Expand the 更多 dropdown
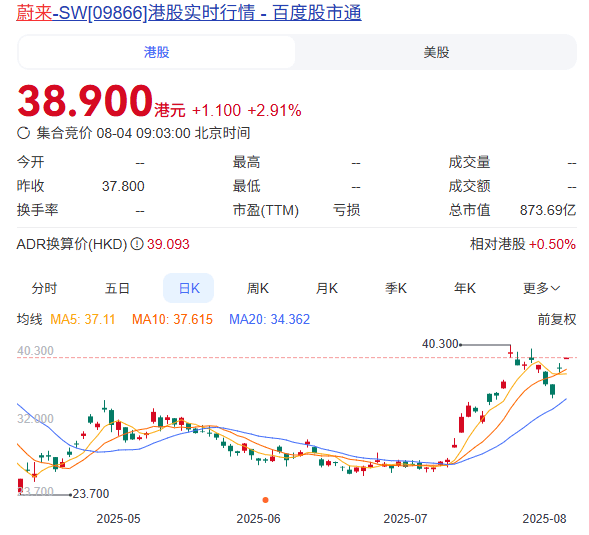Viewport: 589px width, 535px height. (542, 288)
